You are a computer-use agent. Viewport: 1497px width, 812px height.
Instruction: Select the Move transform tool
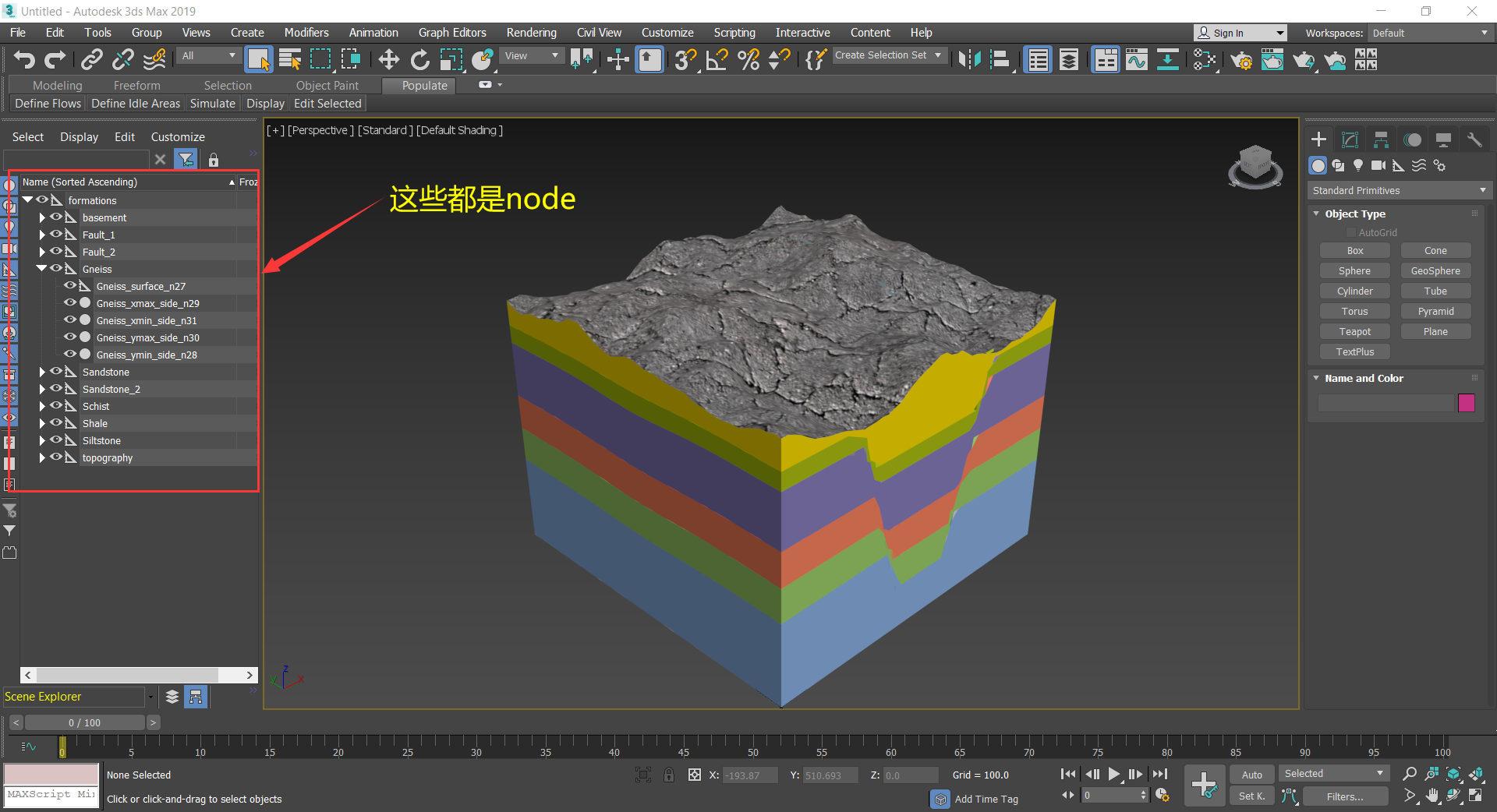388,60
